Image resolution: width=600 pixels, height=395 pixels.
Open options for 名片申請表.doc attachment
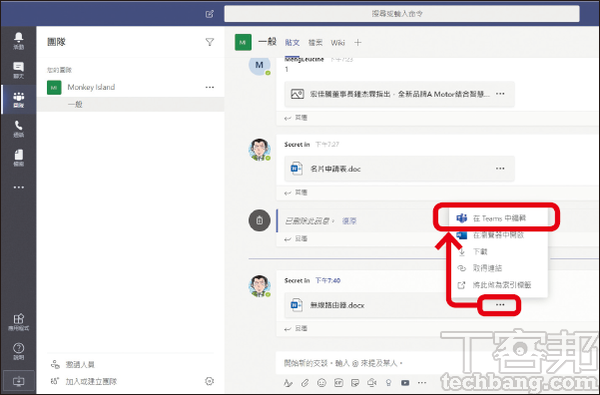click(500, 168)
